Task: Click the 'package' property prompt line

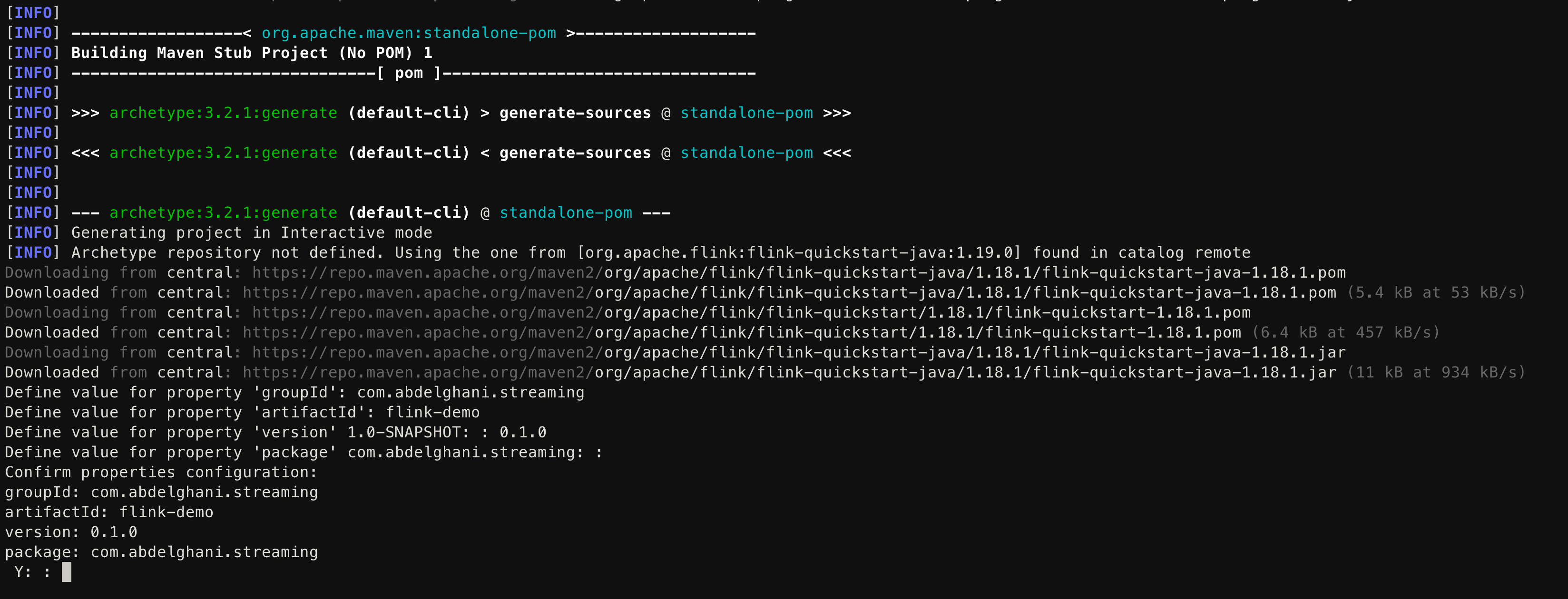Action: coord(304,453)
